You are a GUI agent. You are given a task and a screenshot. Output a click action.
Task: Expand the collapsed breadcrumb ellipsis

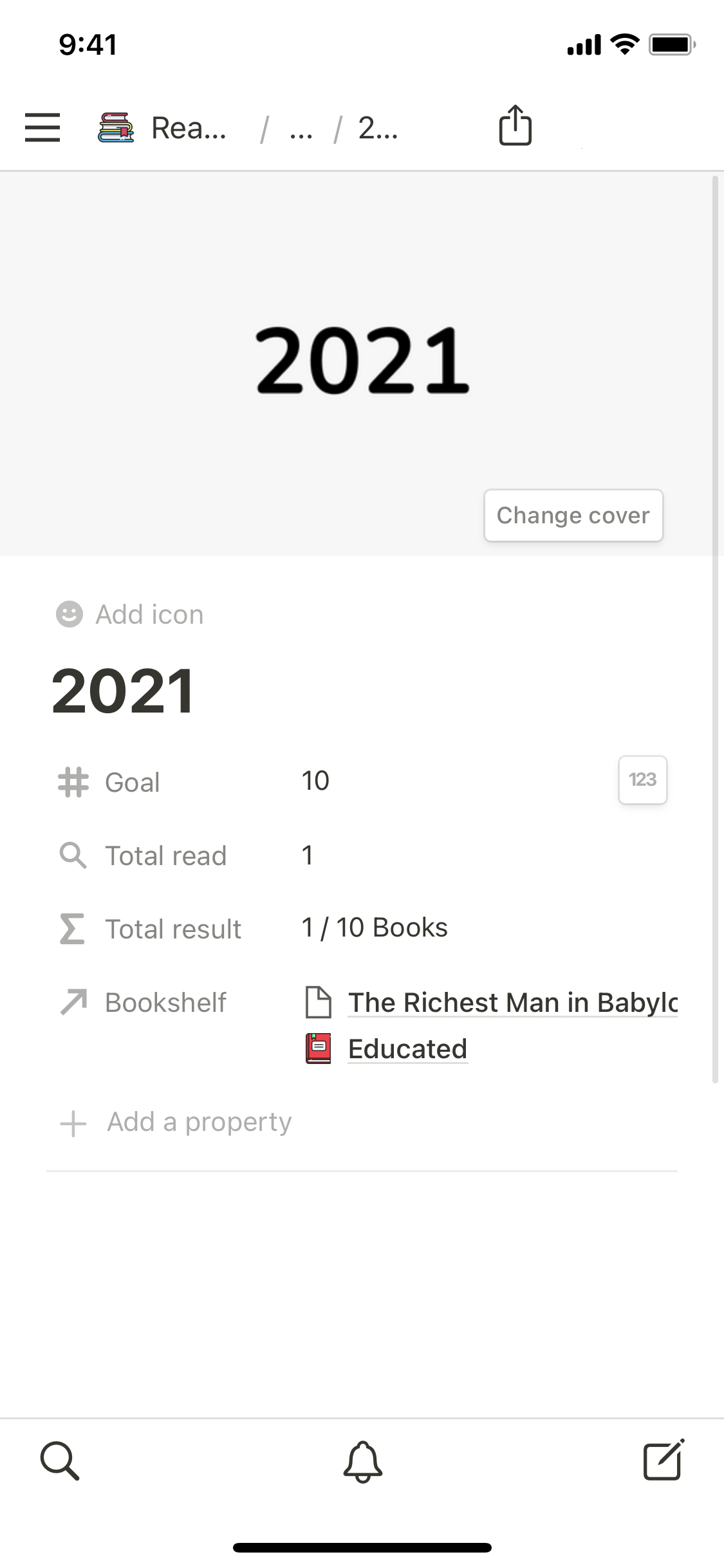click(x=301, y=129)
